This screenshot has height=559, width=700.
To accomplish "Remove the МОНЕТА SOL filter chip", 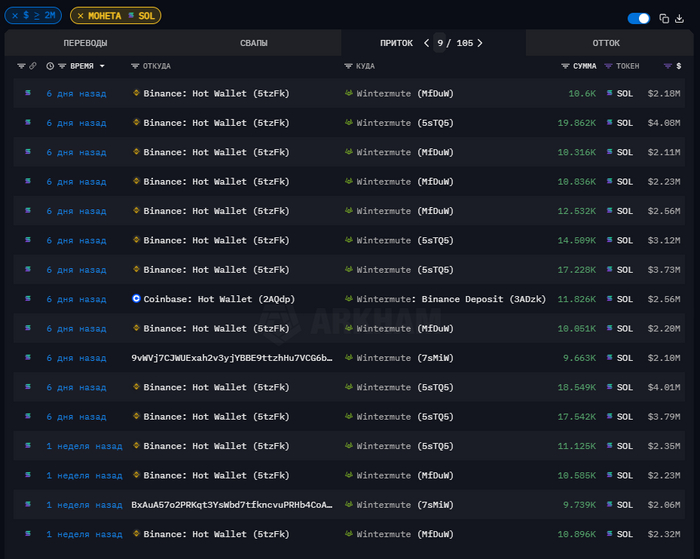I will [80, 16].
